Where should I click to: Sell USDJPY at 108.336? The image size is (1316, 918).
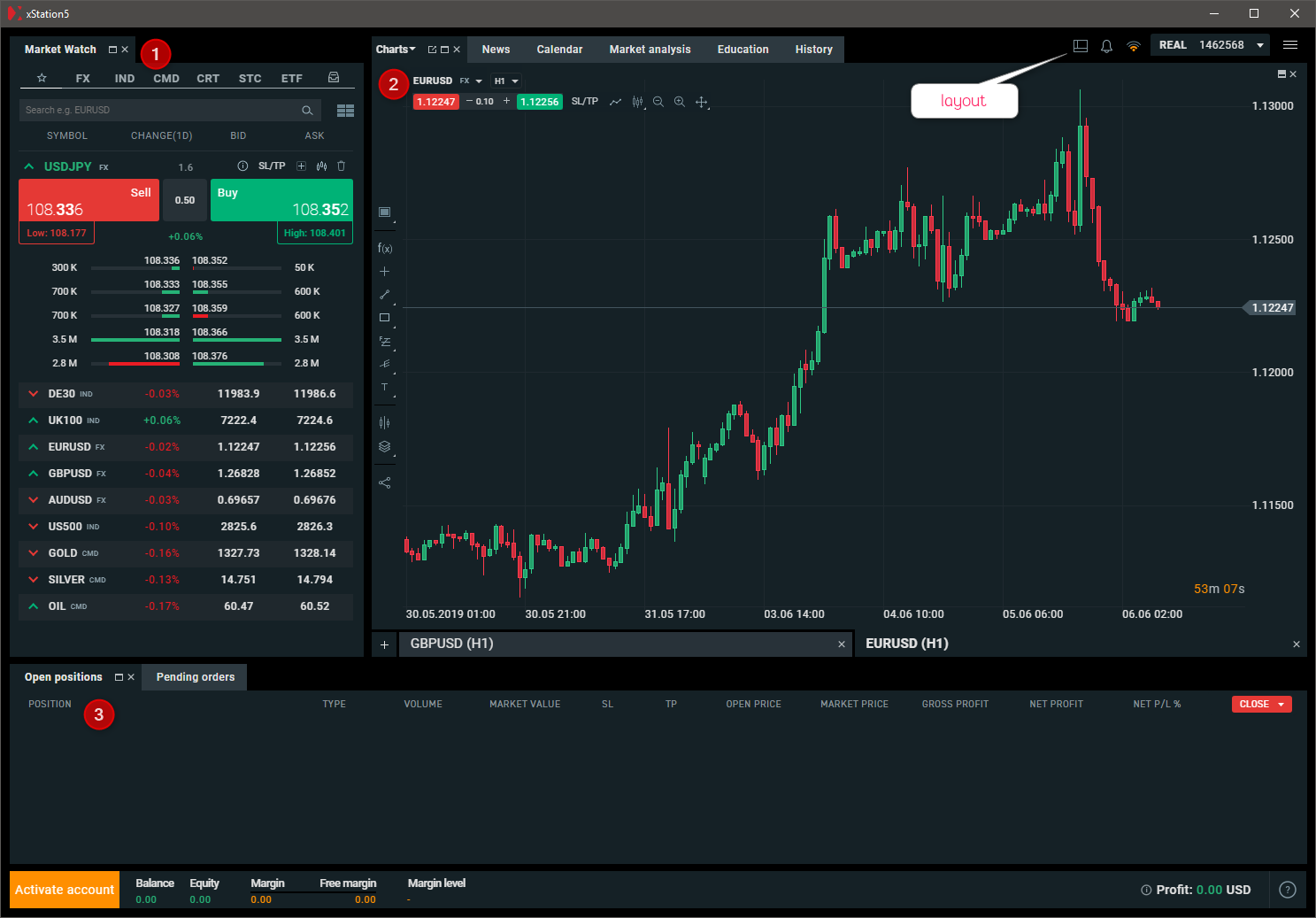pyautogui.click(x=89, y=200)
